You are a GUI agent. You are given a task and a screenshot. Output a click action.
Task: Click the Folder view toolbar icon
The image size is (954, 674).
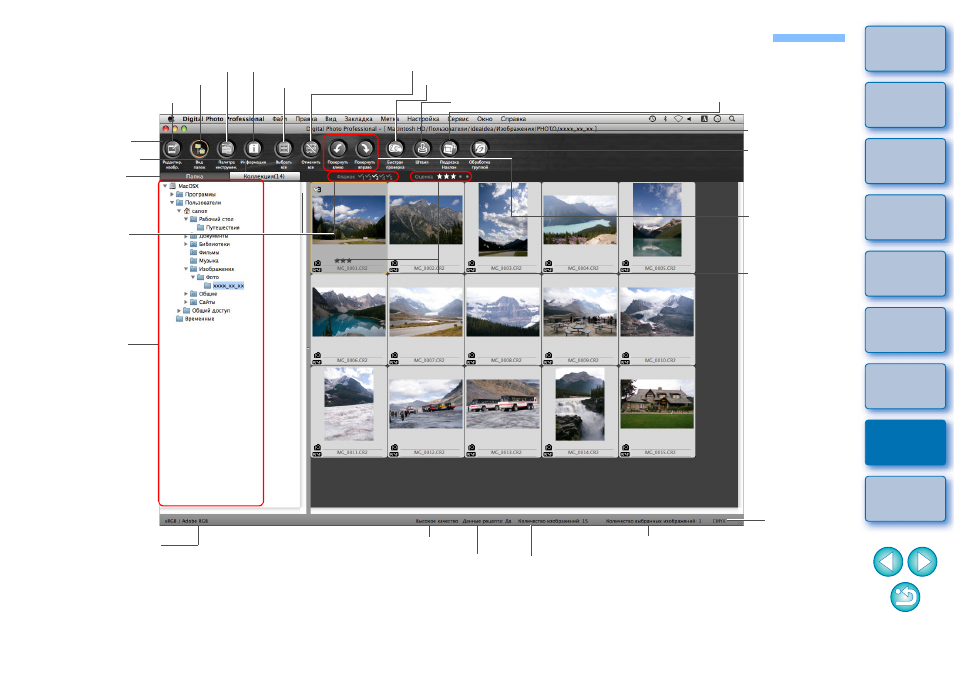tap(199, 148)
